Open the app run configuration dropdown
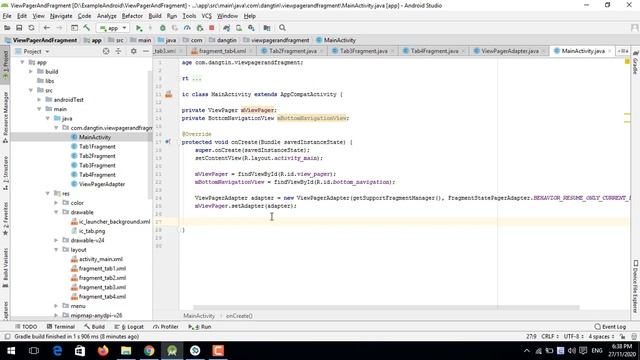 click(x=113, y=28)
